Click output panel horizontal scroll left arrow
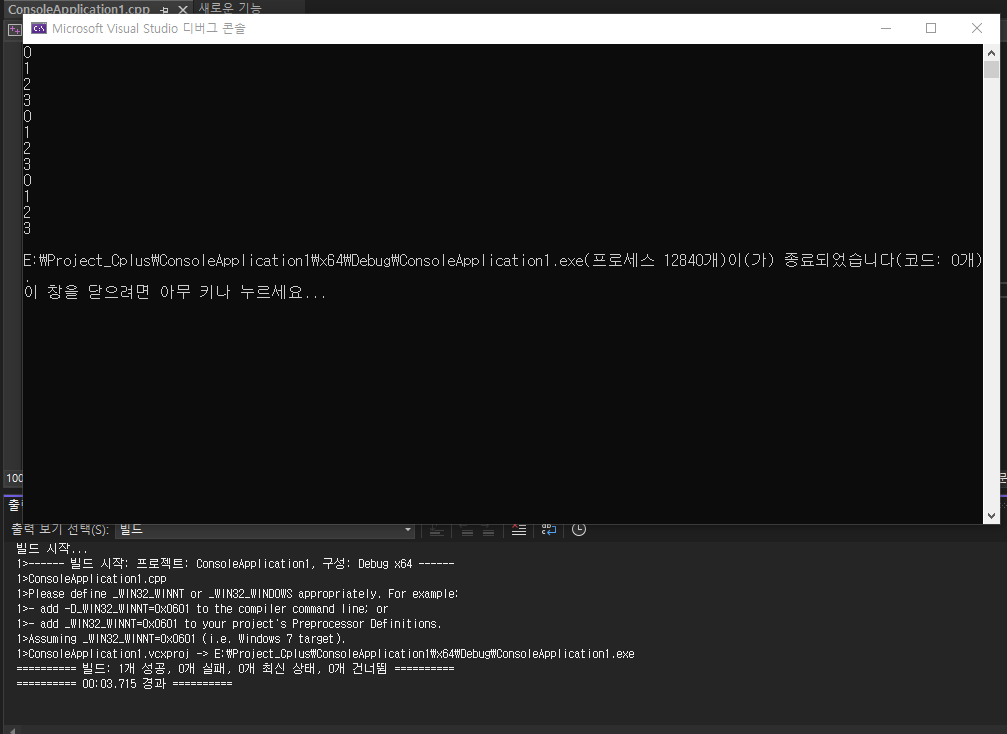 [x=12, y=730]
